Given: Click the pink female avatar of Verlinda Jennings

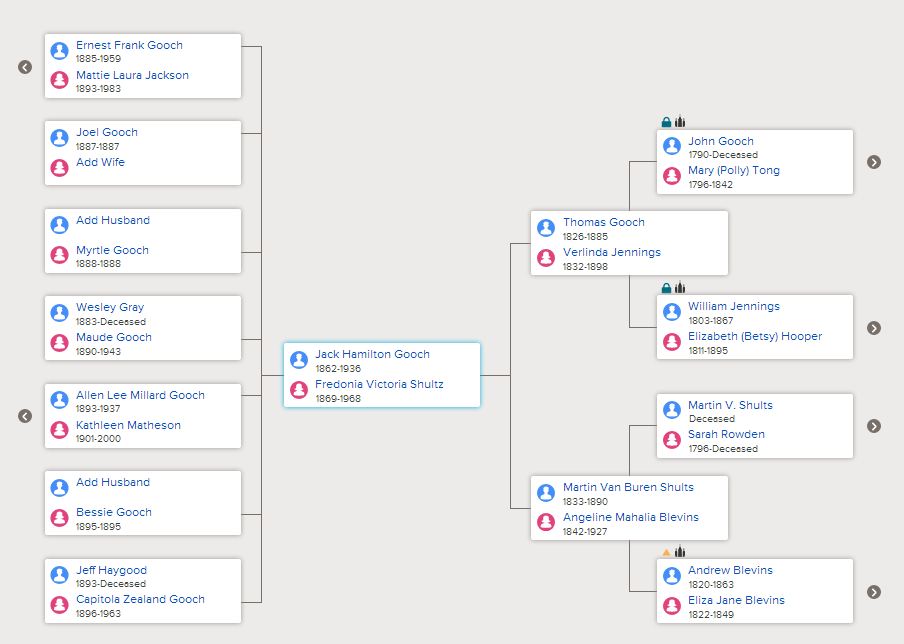Looking at the screenshot, I should 546,258.
